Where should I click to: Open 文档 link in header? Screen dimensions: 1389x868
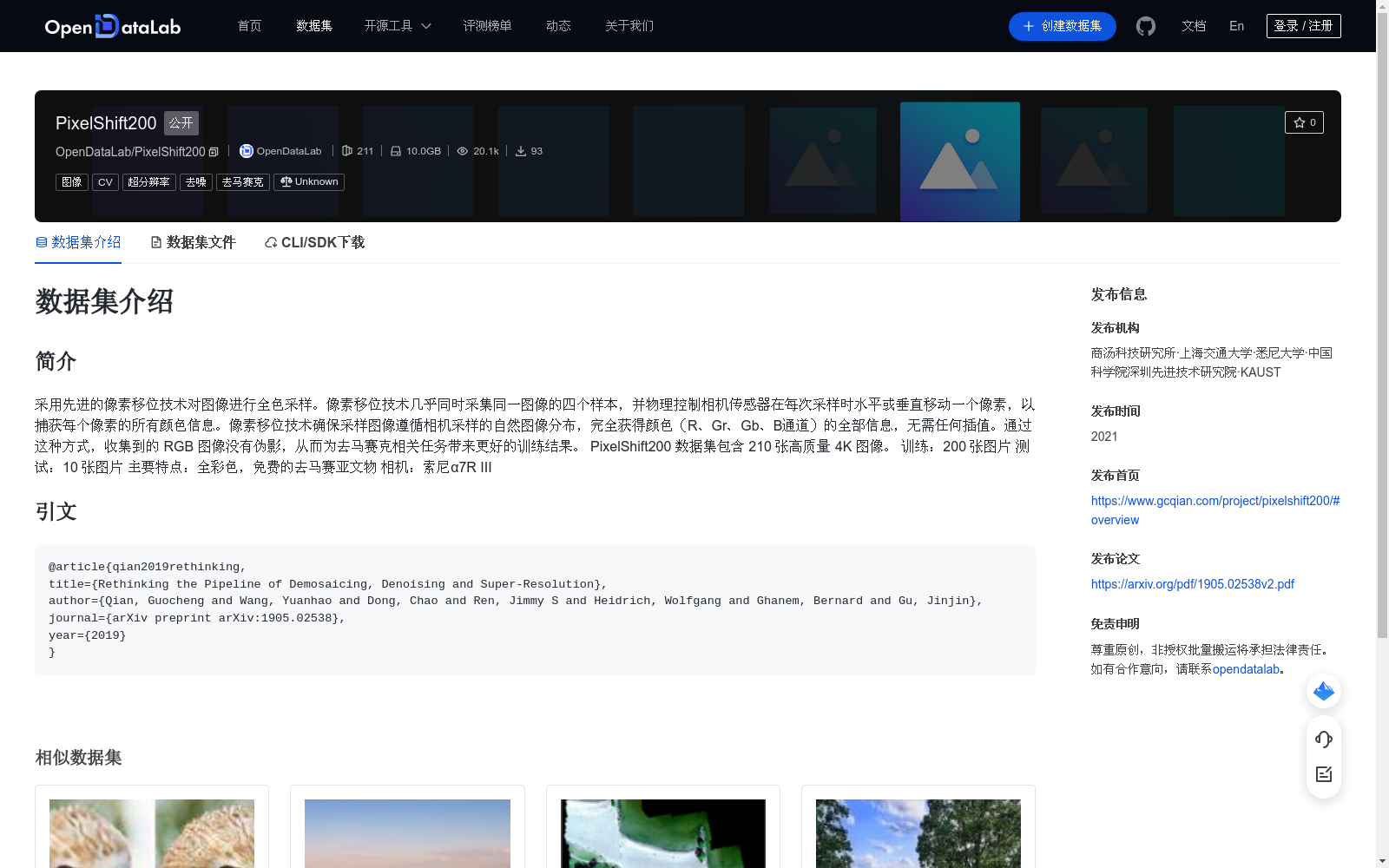point(1194,26)
